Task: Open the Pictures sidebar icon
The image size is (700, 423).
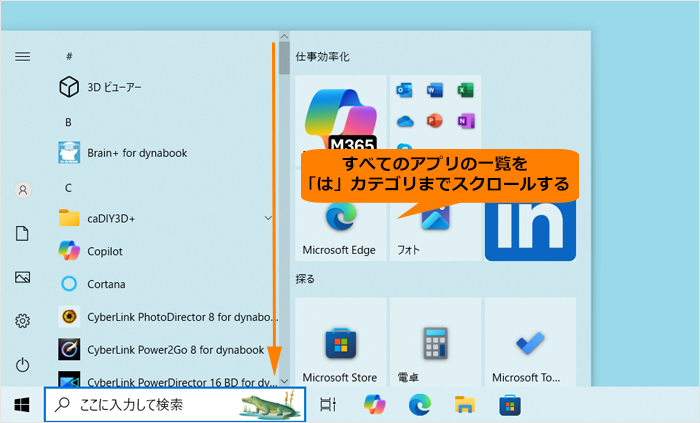Action: pyautogui.click(x=22, y=277)
